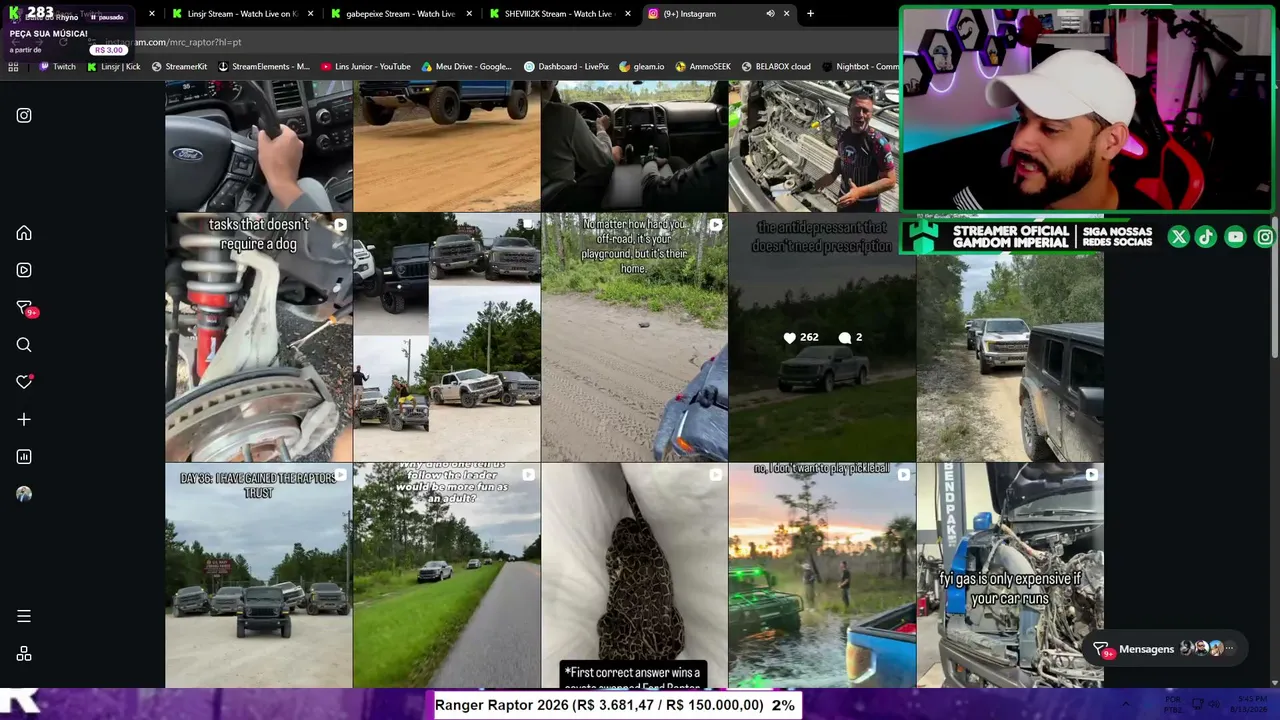
Task: Switch to the SHEVIII2K Stream tab
Action: pyautogui.click(x=559, y=14)
